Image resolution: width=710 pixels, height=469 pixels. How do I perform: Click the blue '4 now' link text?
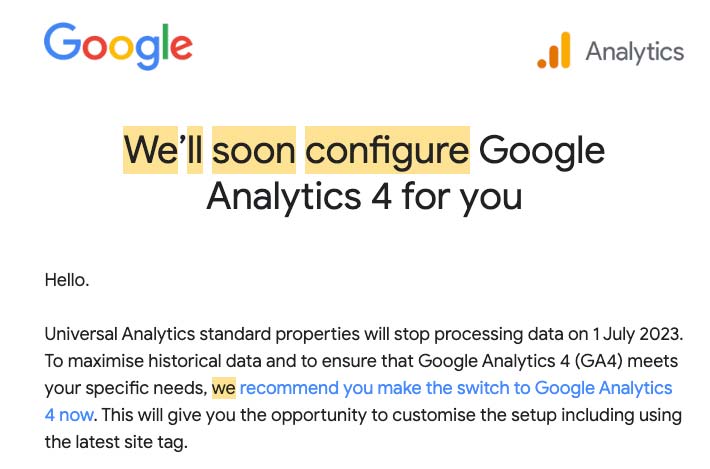pyautogui.click(x=69, y=415)
